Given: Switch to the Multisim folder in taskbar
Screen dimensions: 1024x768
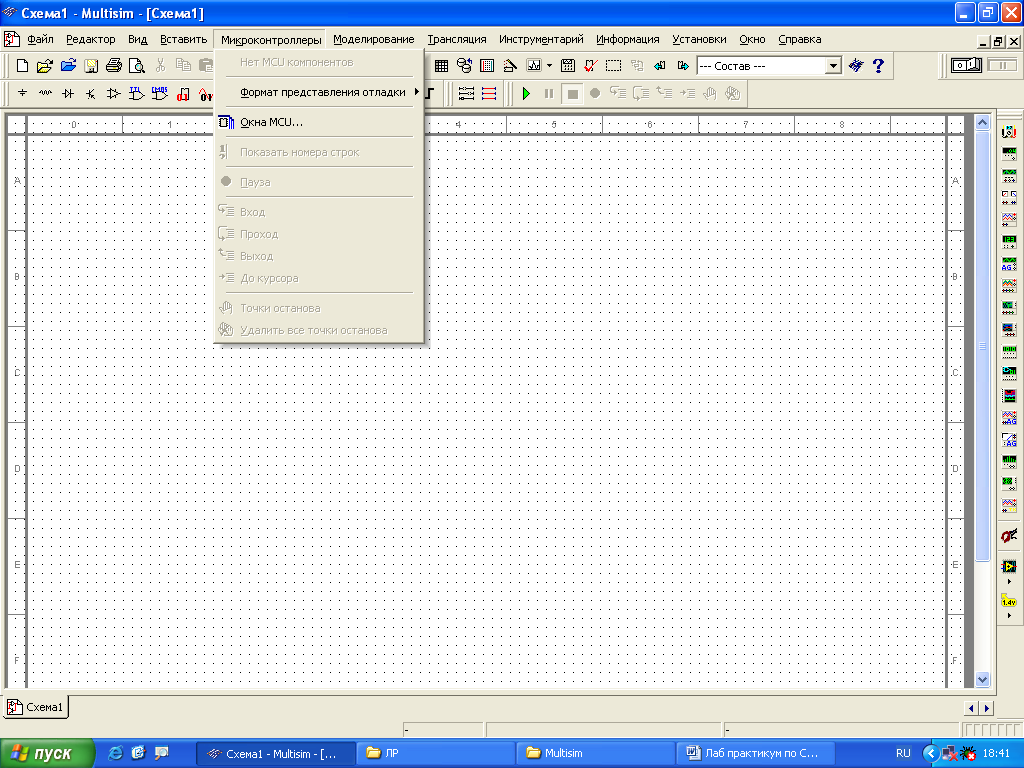Looking at the screenshot, I should [x=595, y=753].
